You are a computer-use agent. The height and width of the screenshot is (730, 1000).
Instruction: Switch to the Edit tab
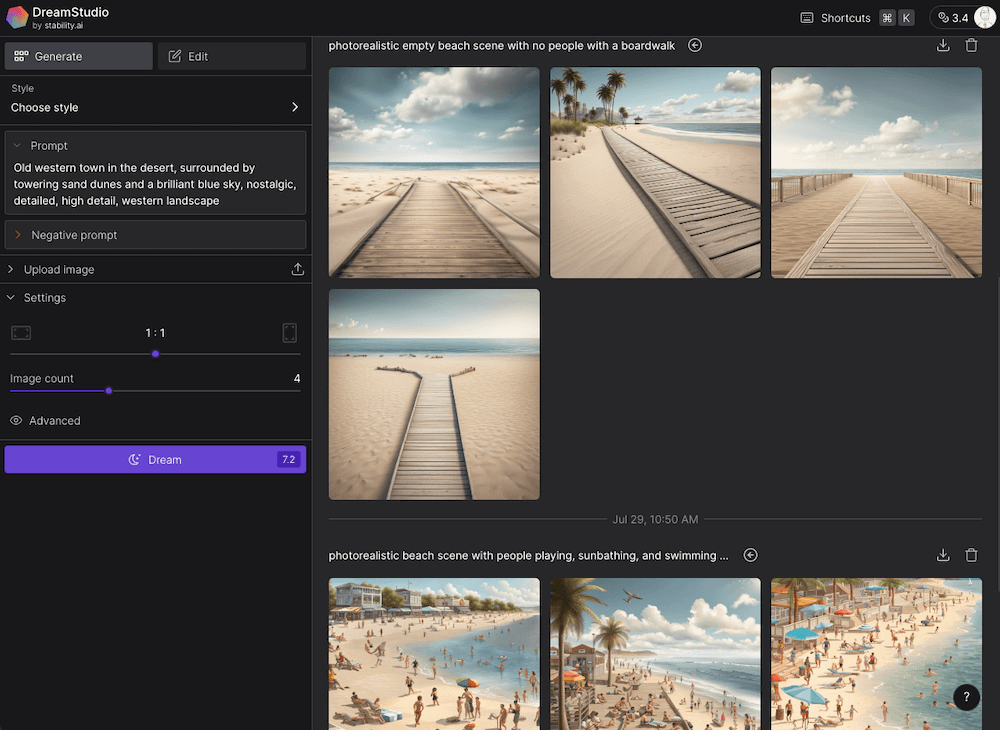(232, 56)
